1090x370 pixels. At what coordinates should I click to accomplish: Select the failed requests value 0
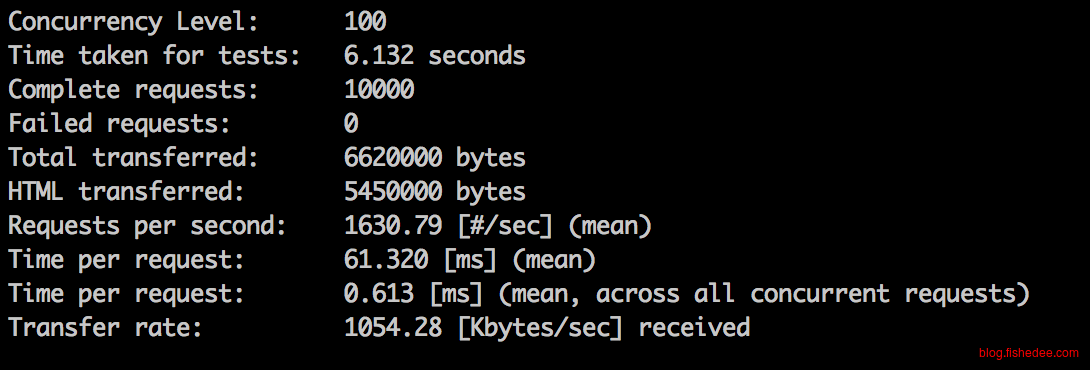point(351,124)
